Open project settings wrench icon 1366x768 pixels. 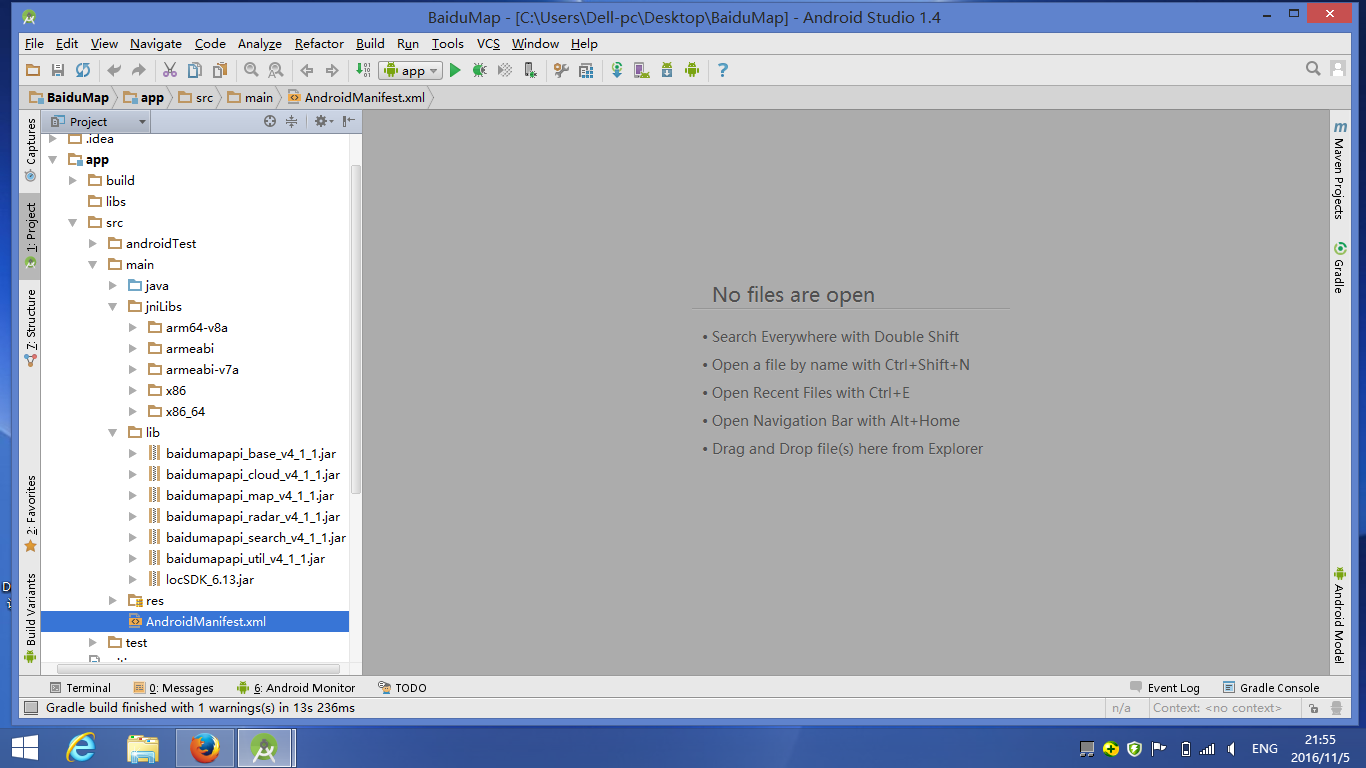coord(561,70)
